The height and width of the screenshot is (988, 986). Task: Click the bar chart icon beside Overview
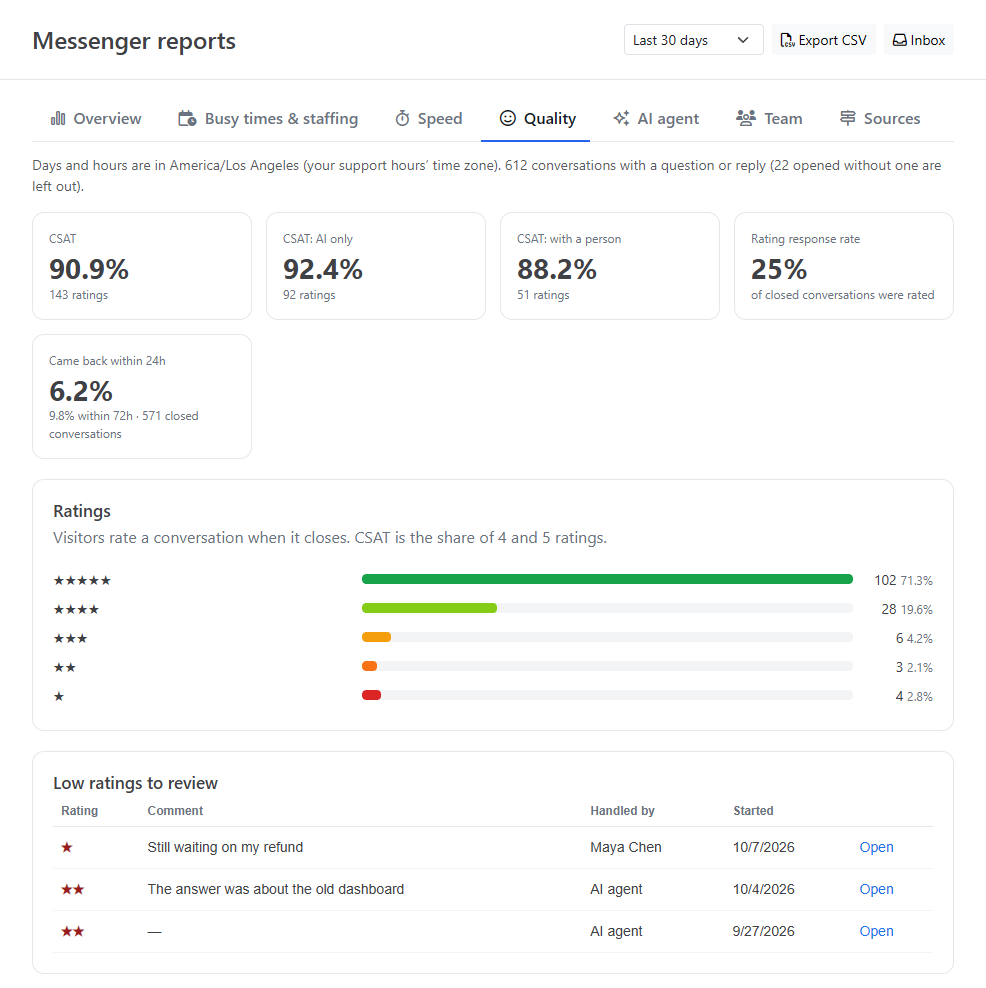coord(58,118)
